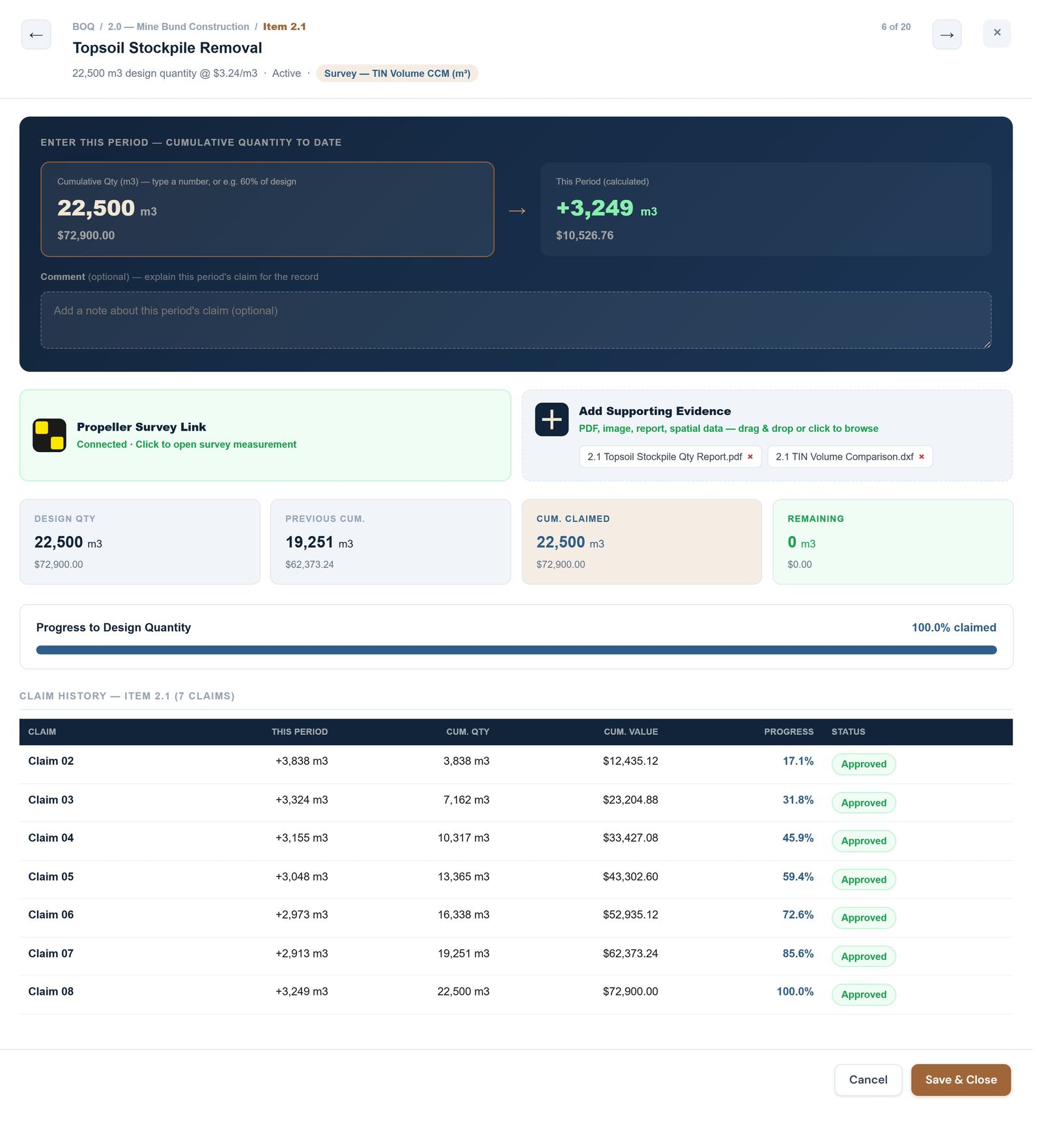Sort by the Cum. Value column header
This screenshot has width=1042, height=1148.
[x=630, y=732]
